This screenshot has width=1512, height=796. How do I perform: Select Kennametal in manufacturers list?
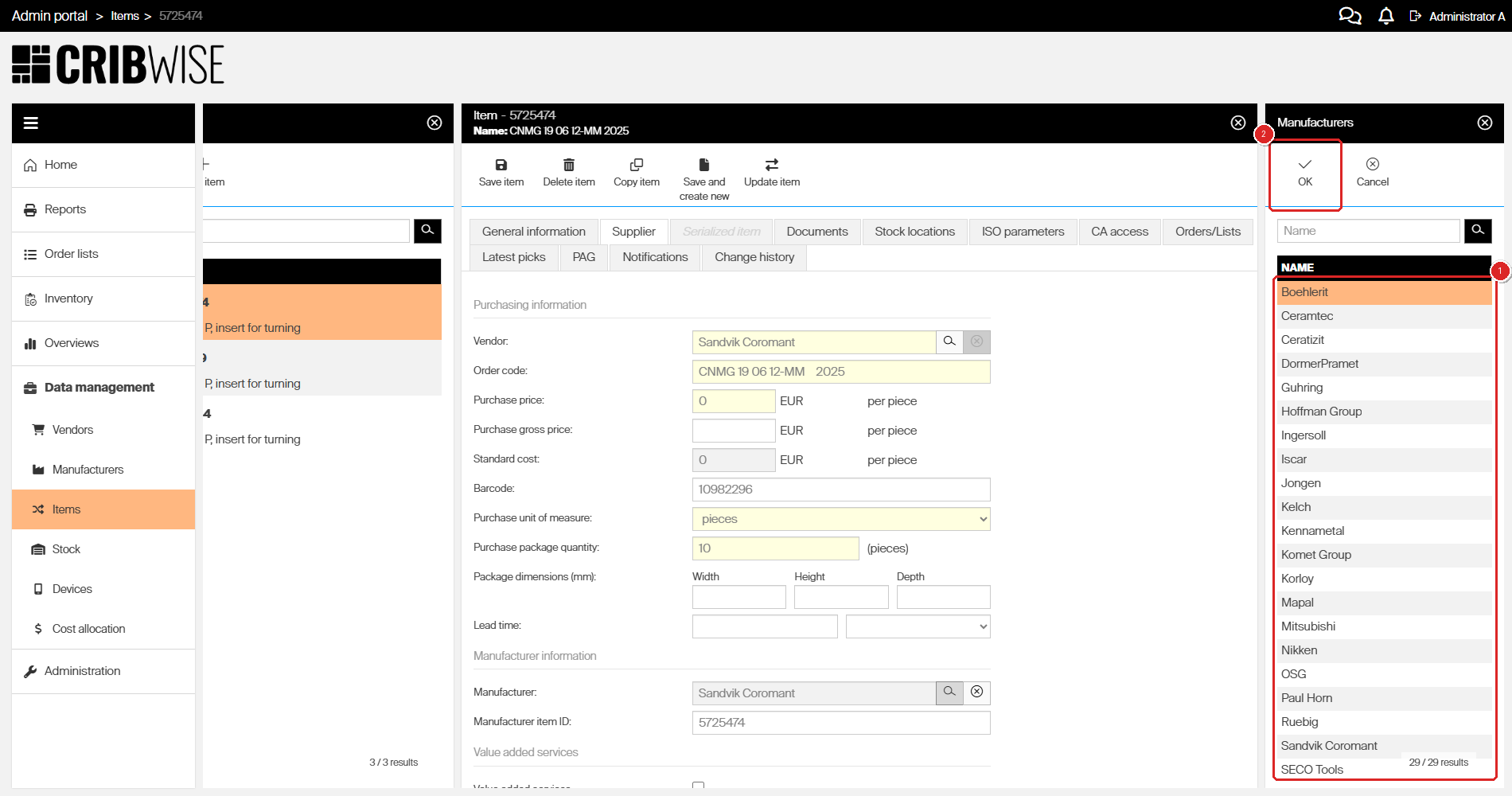click(x=1385, y=531)
